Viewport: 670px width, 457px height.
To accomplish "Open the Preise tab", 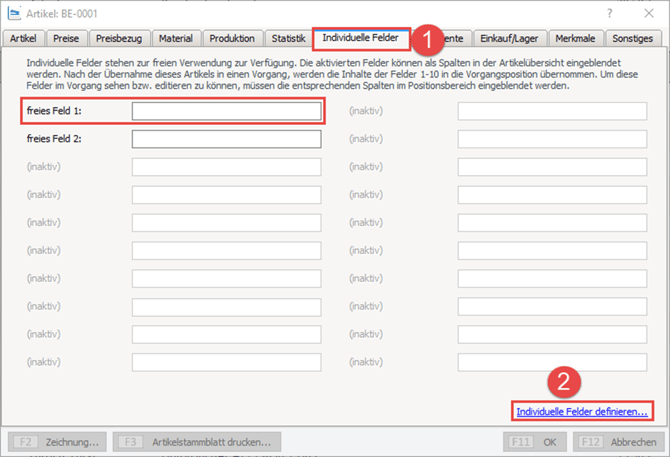I will pos(65,39).
